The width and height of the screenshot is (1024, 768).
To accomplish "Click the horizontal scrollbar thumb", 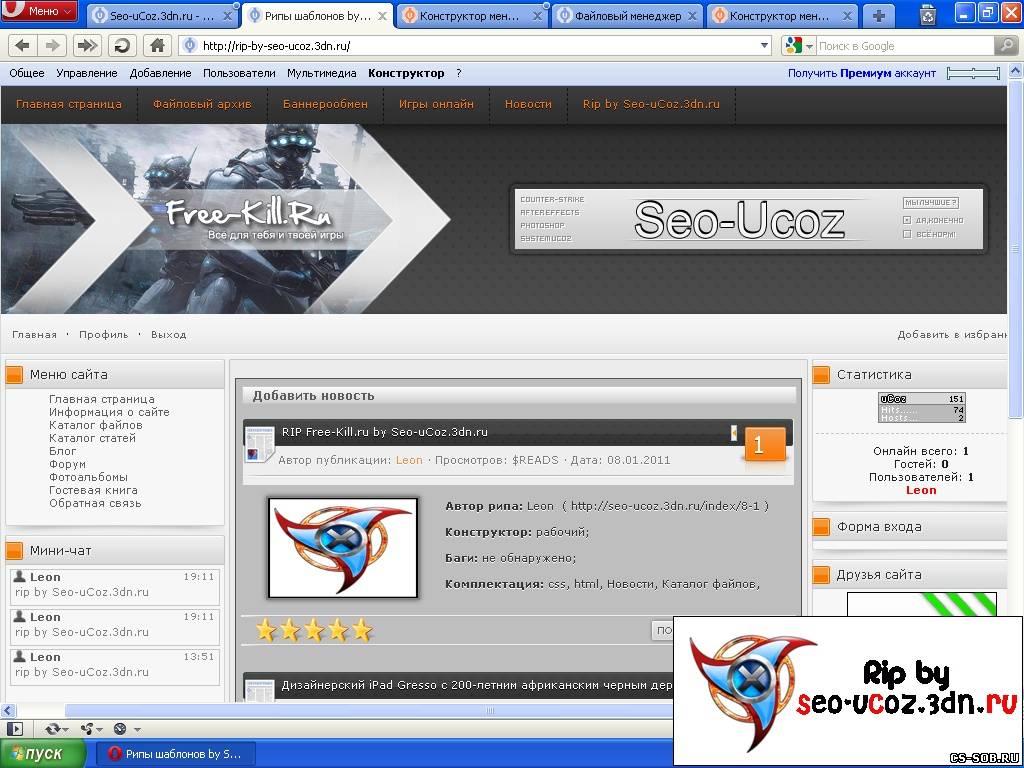I will point(490,711).
